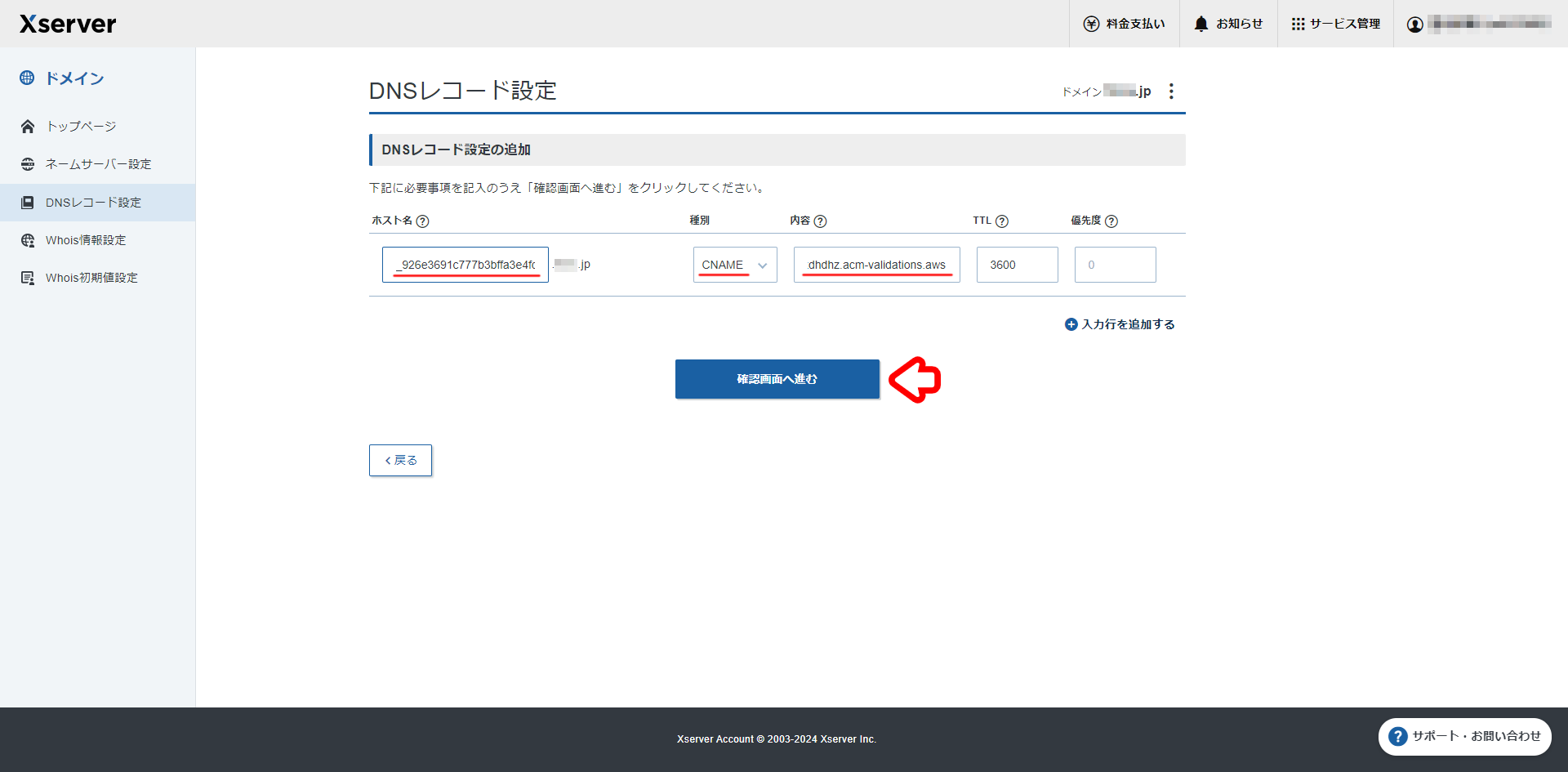Click the yen payment icon

1091,24
